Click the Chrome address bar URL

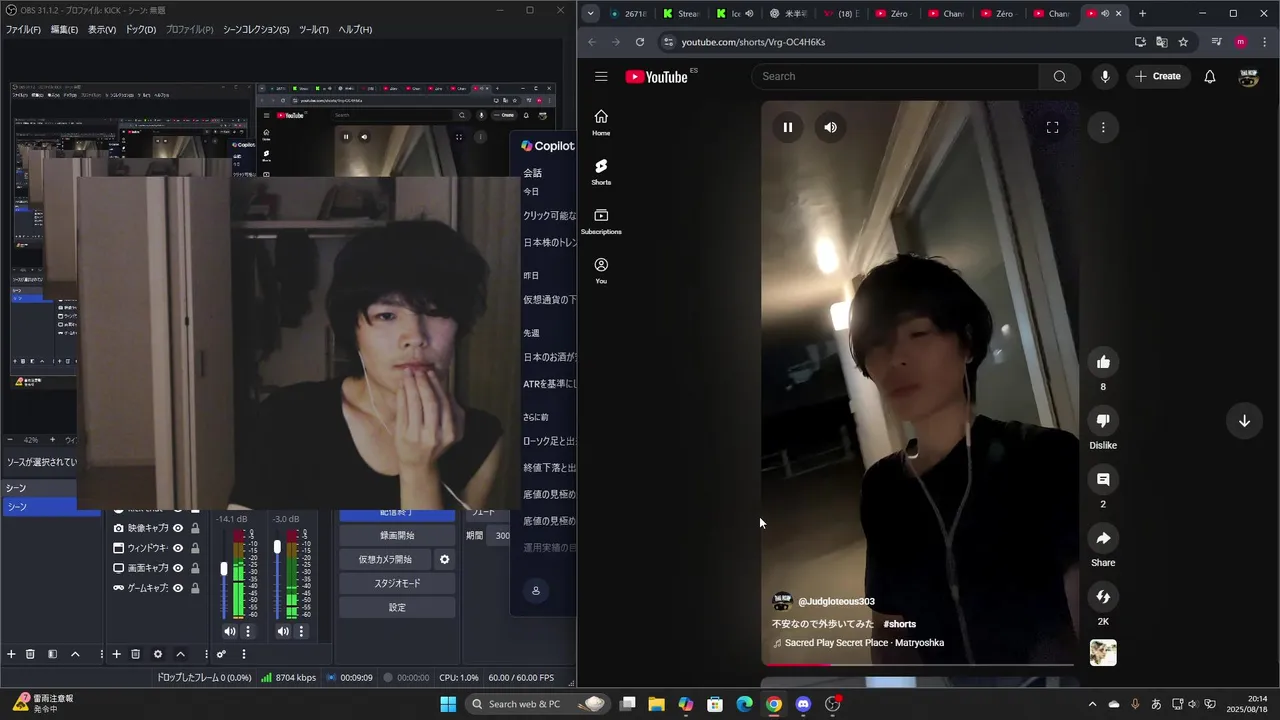click(x=753, y=42)
